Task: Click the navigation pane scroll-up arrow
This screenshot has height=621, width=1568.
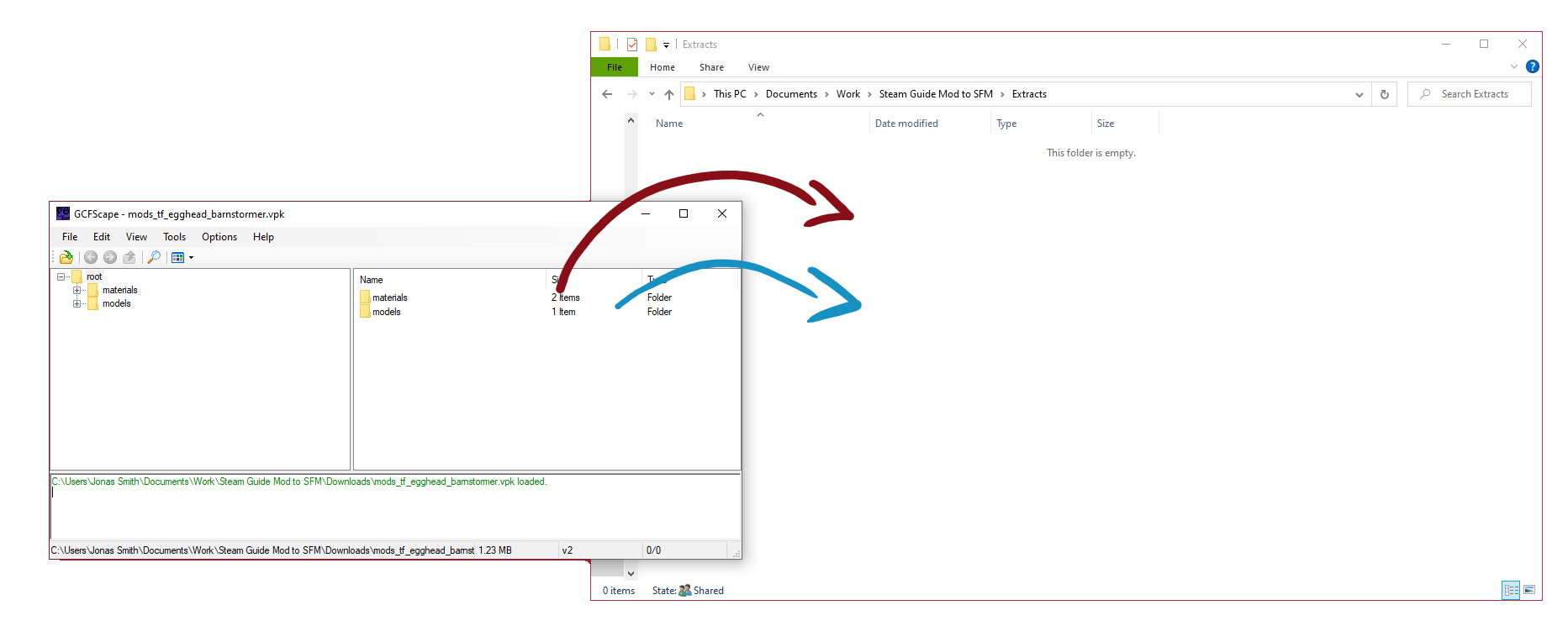Action: pyautogui.click(x=631, y=121)
